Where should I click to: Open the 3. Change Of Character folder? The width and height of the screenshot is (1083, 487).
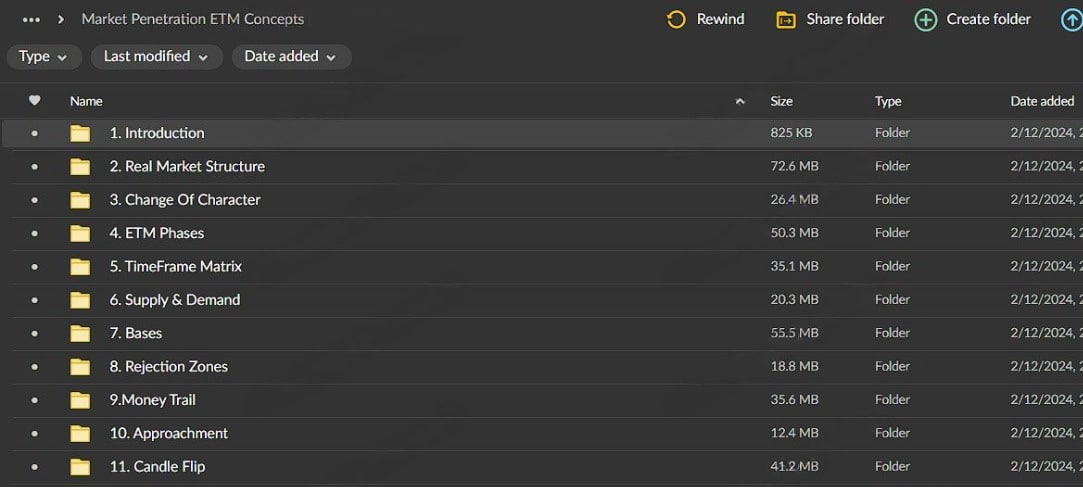(x=185, y=200)
